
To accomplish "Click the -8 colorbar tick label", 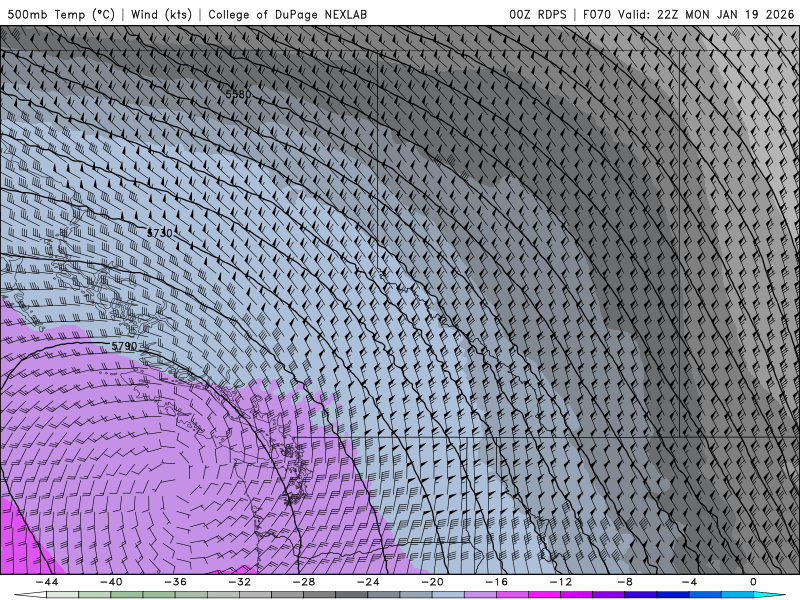I will [x=626, y=582].
